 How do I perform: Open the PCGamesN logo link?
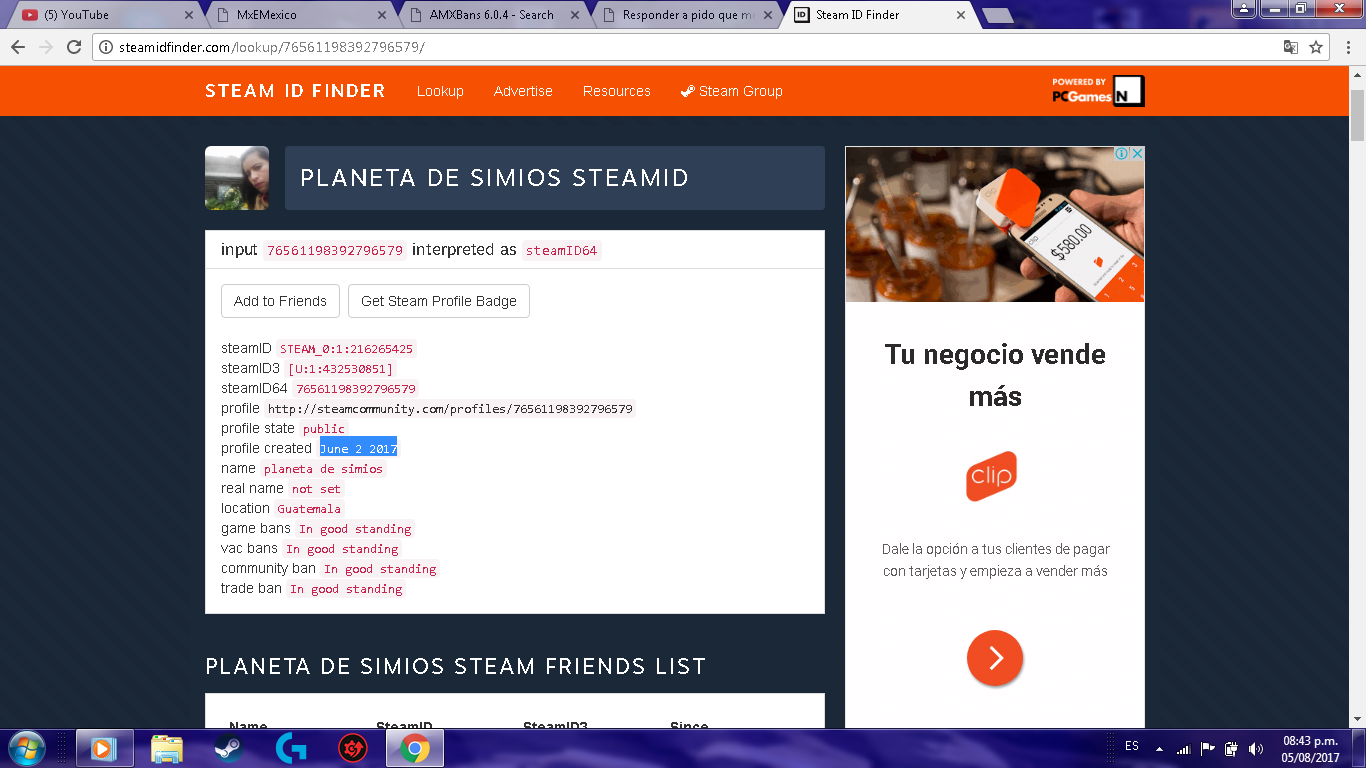pyautogui.click(x=1097, y=90)
